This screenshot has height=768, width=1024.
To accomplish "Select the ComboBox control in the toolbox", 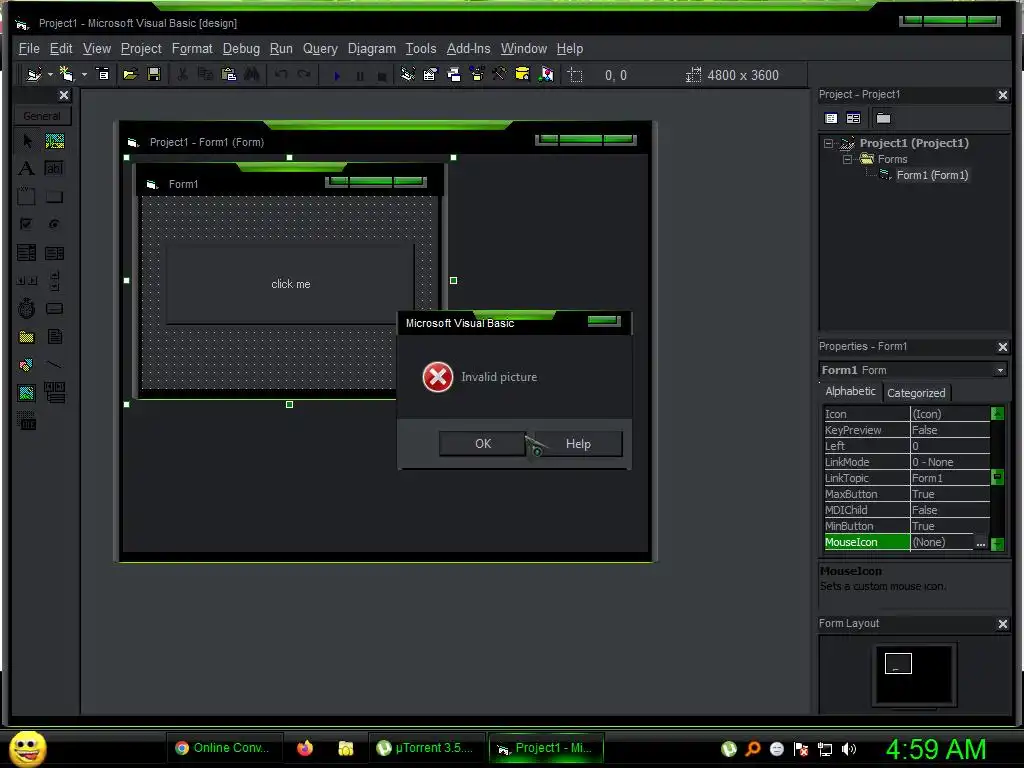I will tap(27, 253).
